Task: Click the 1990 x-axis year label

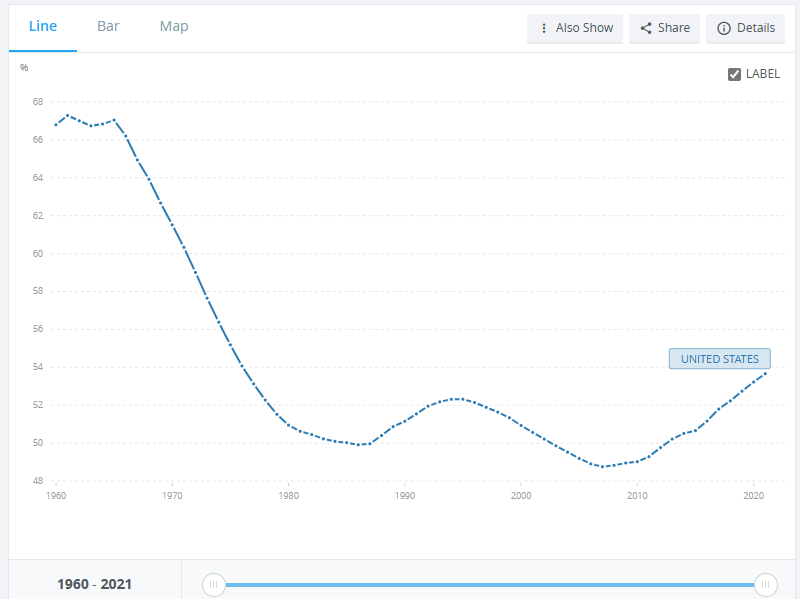Action: tap(405, 495)
